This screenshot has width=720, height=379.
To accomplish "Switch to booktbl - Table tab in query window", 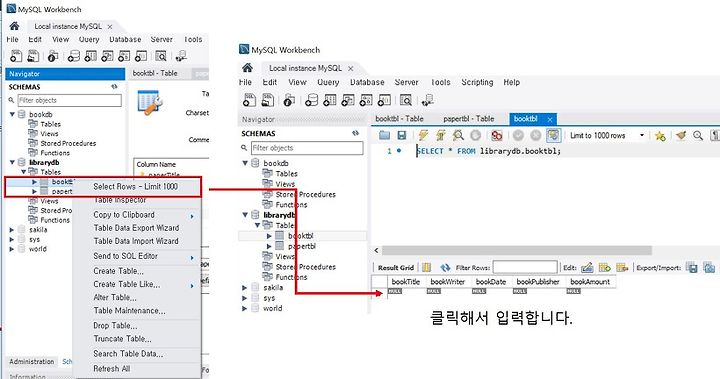I will 399,119.
